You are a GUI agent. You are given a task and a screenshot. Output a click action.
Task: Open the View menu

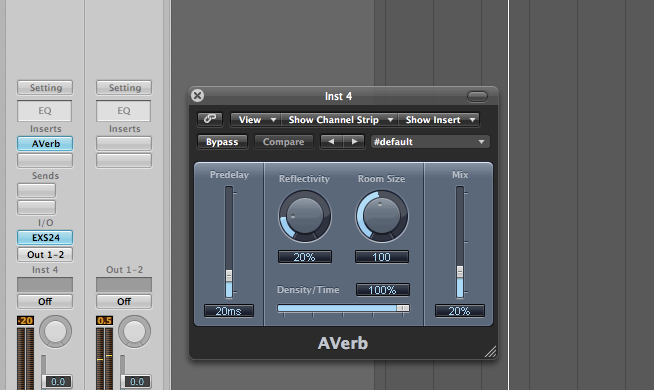pyautogui.click(x=256, y=120)
